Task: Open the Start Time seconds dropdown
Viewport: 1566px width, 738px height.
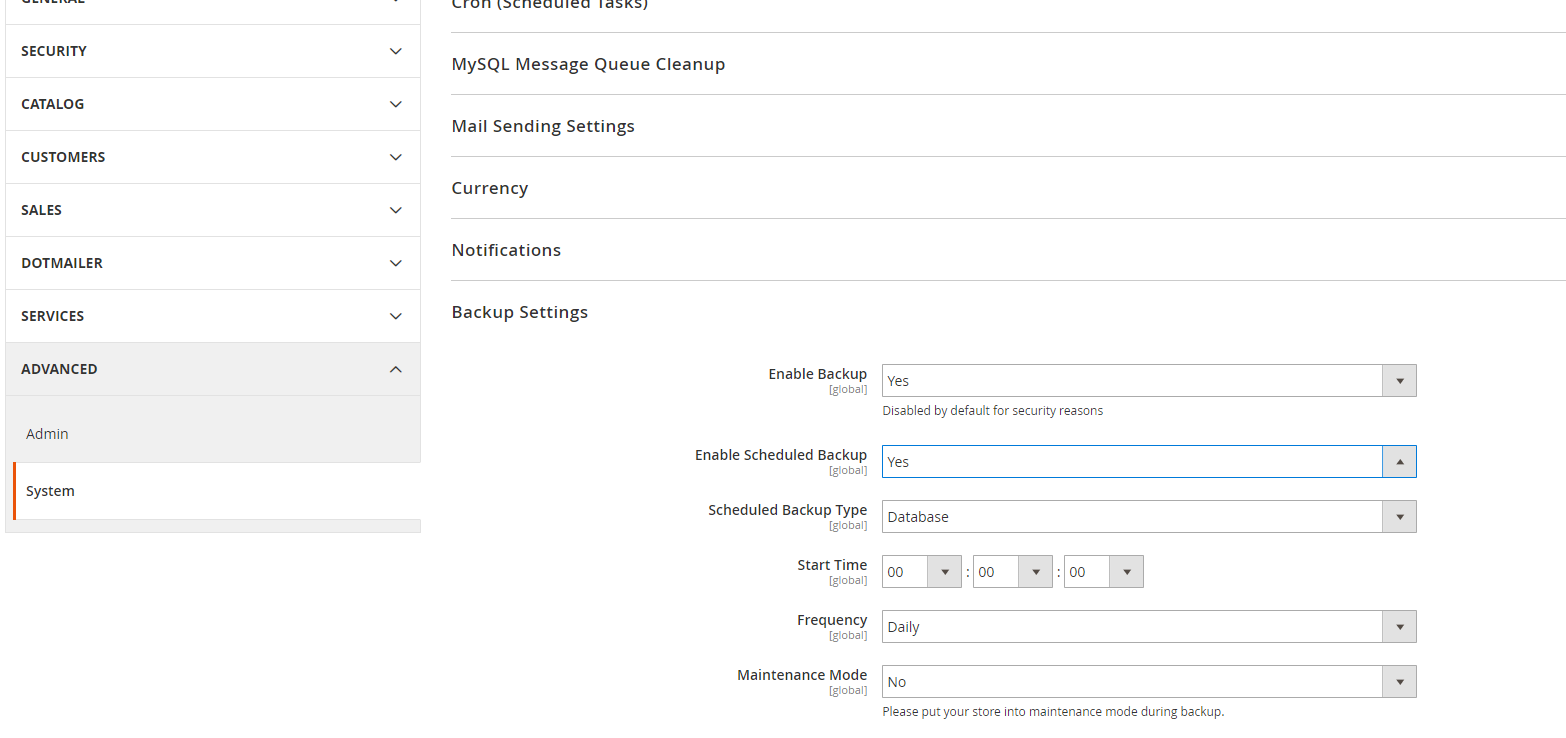Action: 1104,572
